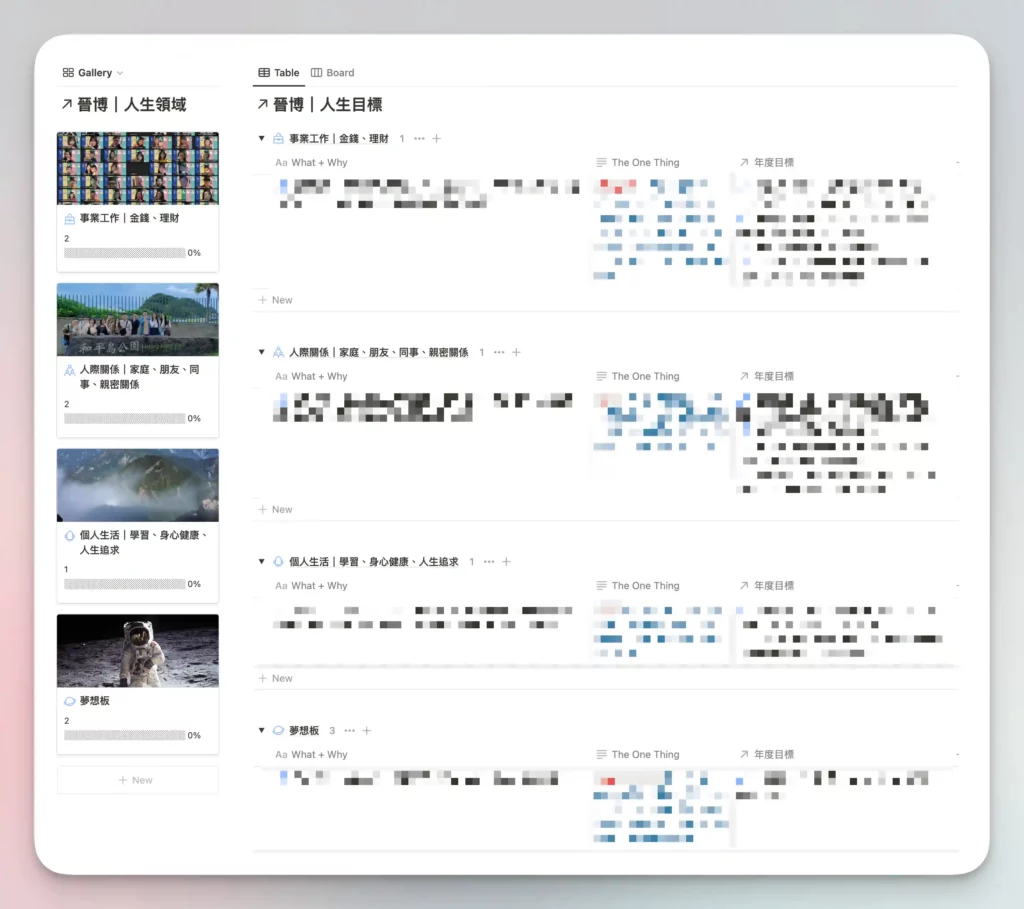The width and height of the screenshot is (1024, 909).
Task: Add entry to 個人生活 group via plus icon
Action: click(x=506, y=562)
